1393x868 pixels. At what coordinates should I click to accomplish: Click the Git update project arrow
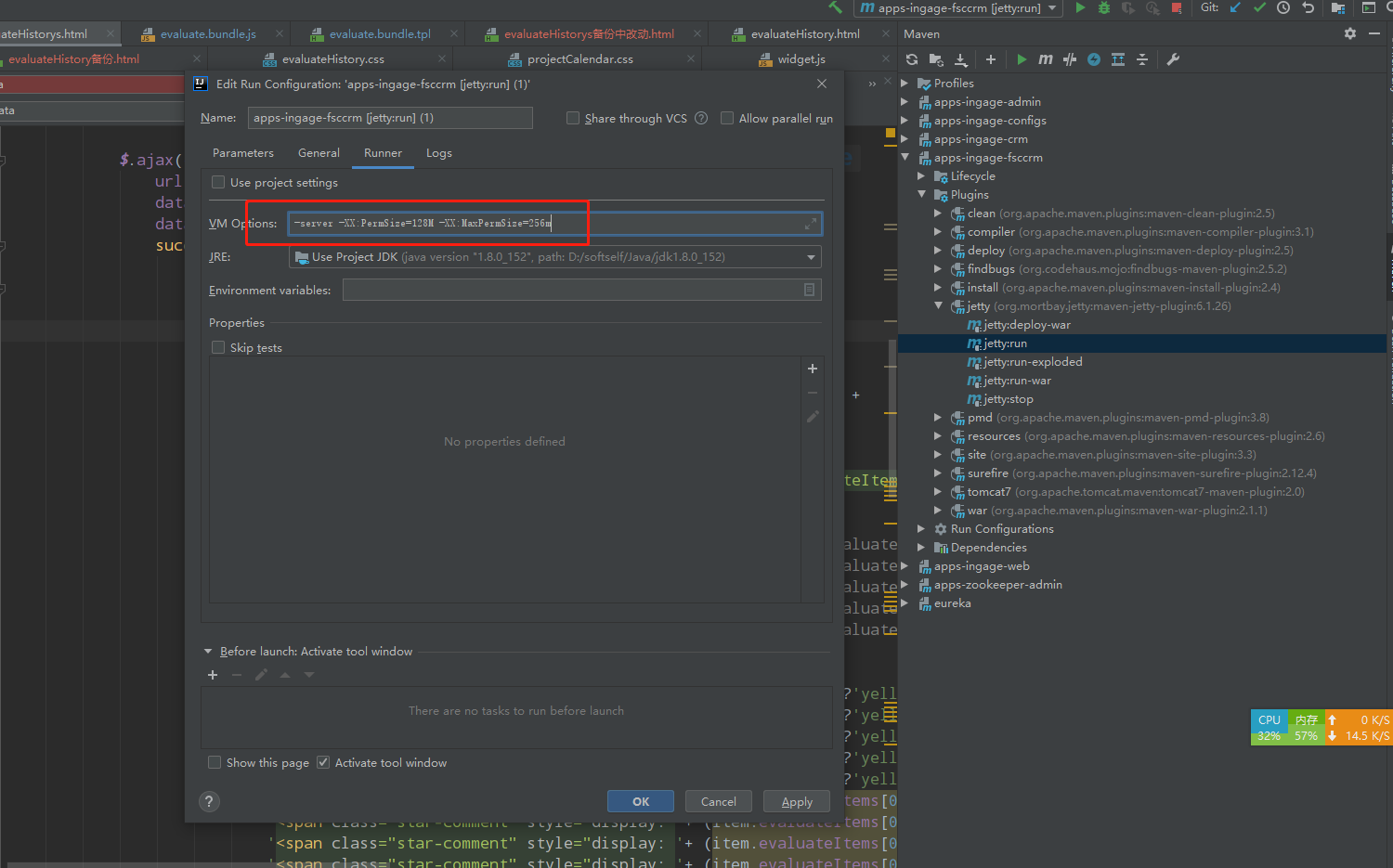point(1235,7)
